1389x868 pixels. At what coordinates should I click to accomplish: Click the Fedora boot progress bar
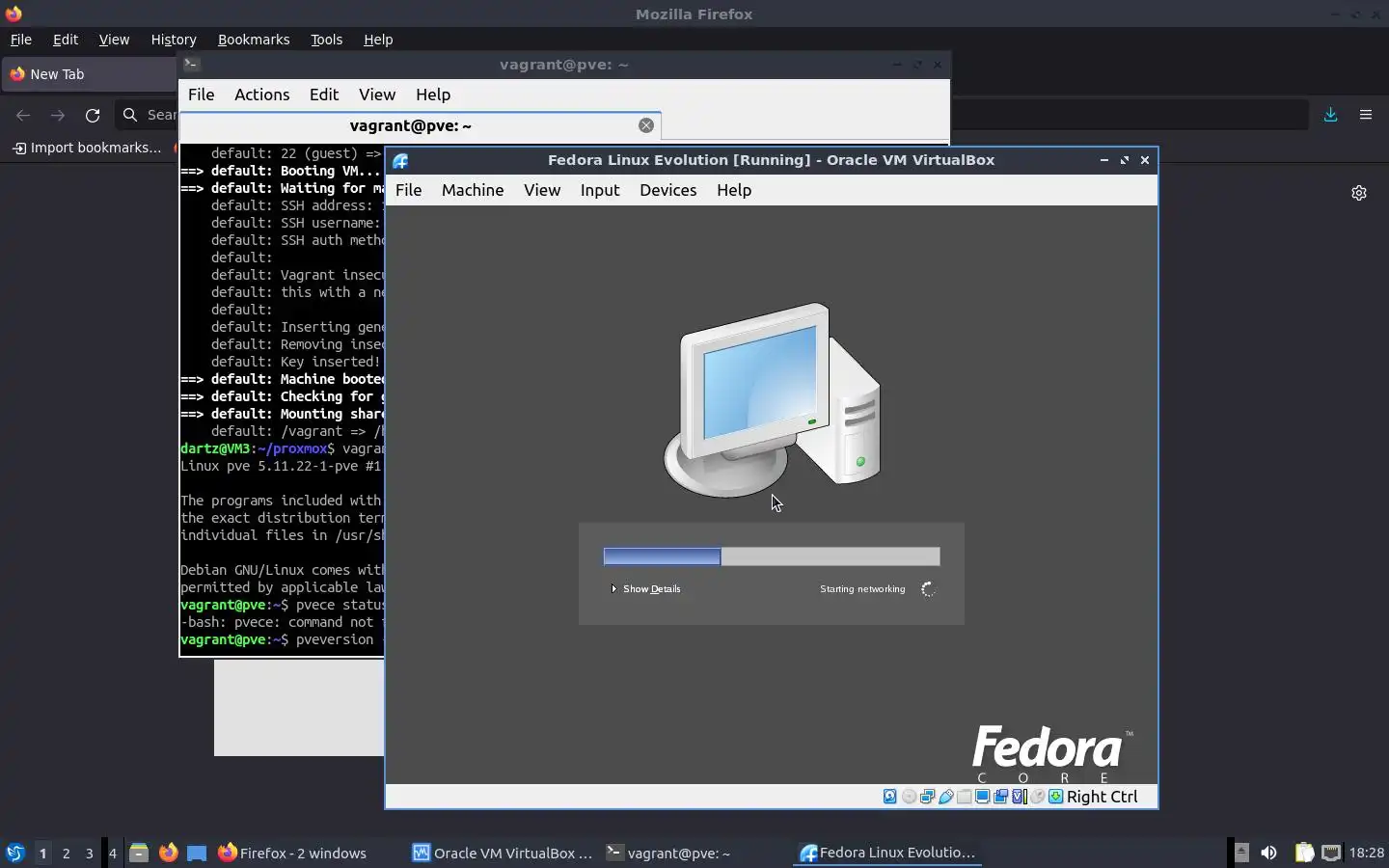coord(772,556)
